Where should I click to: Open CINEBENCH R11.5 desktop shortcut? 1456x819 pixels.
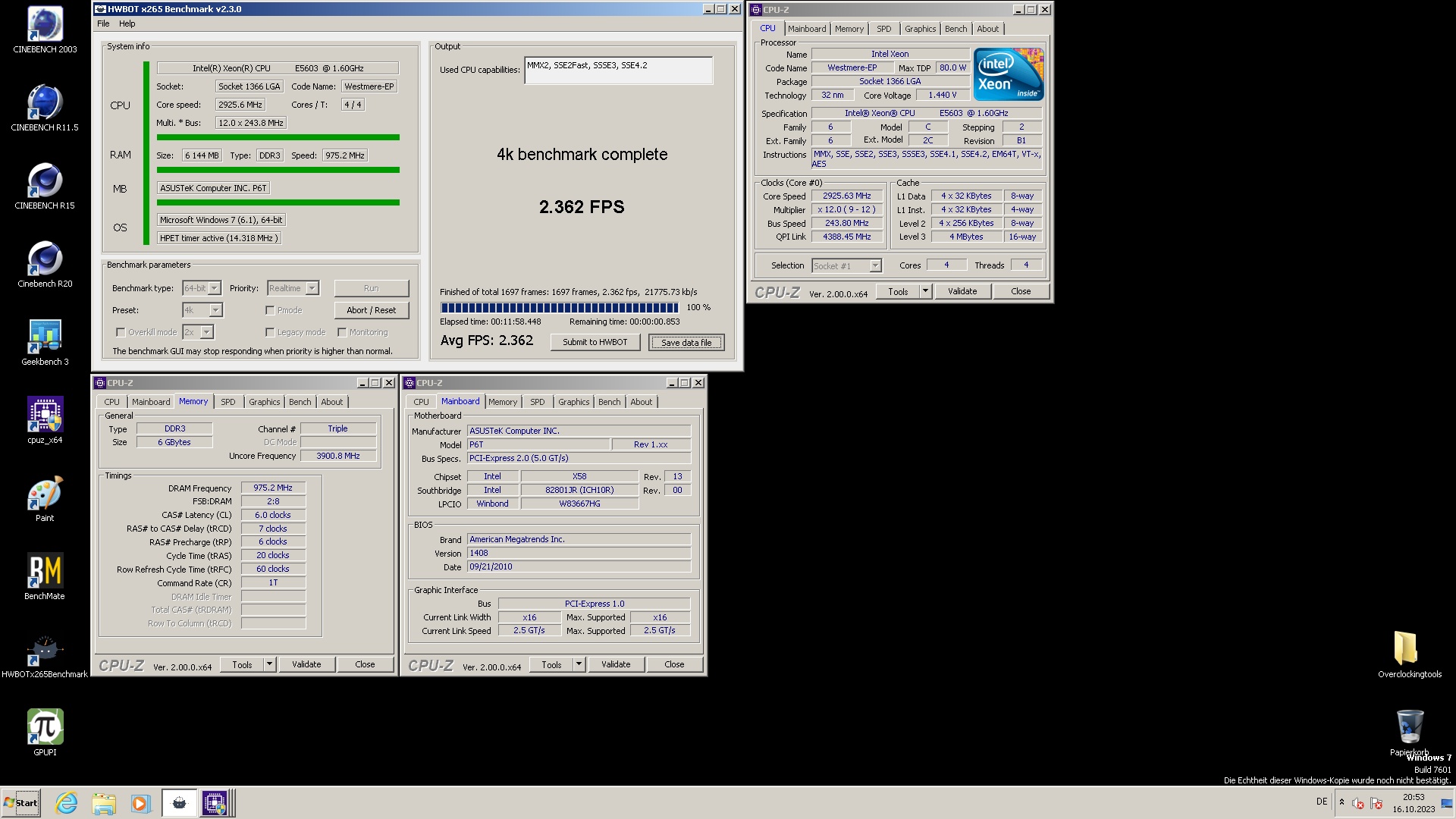click(x=45, y=108)
